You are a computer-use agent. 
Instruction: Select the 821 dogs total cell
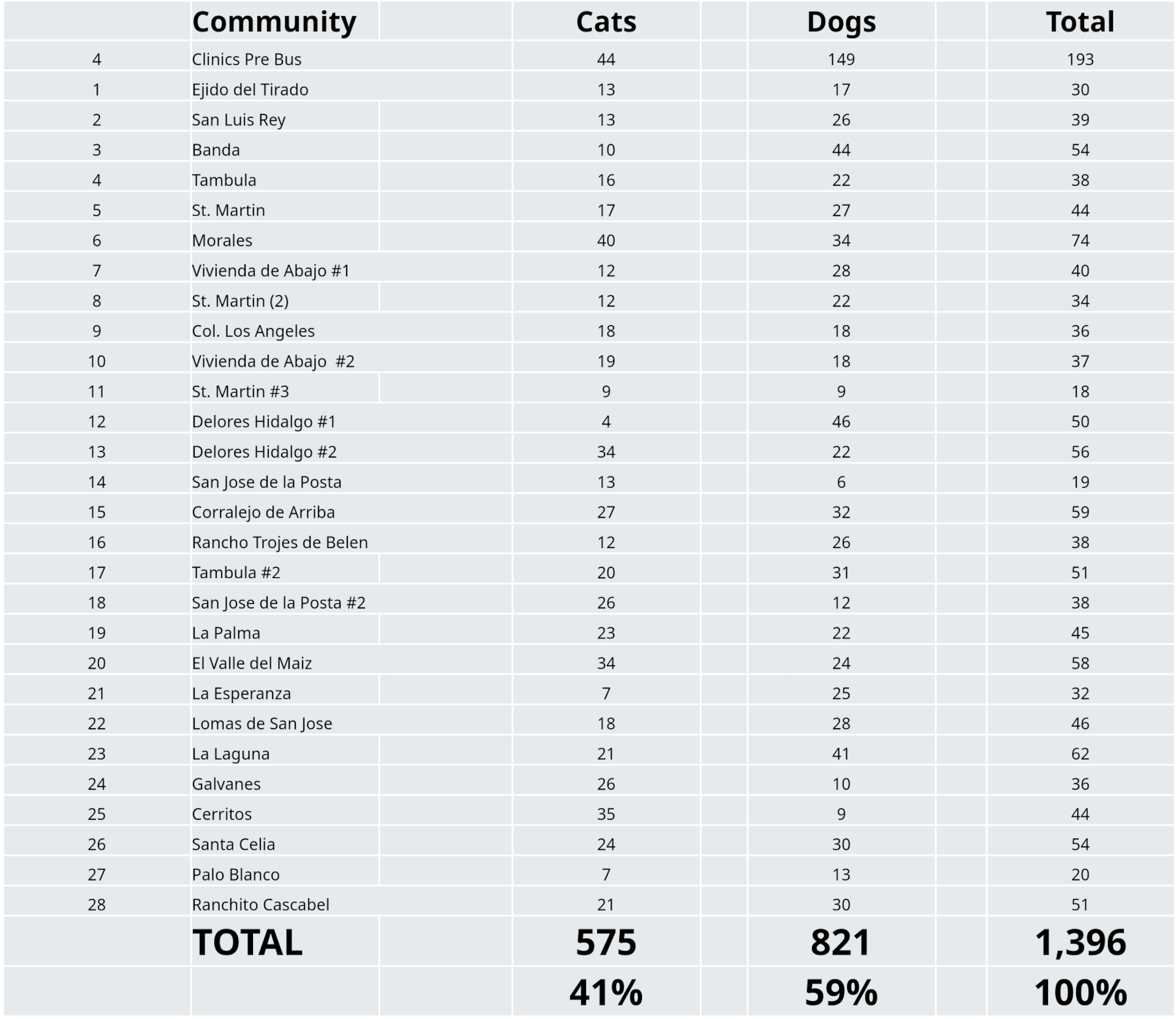click(841, 942)
